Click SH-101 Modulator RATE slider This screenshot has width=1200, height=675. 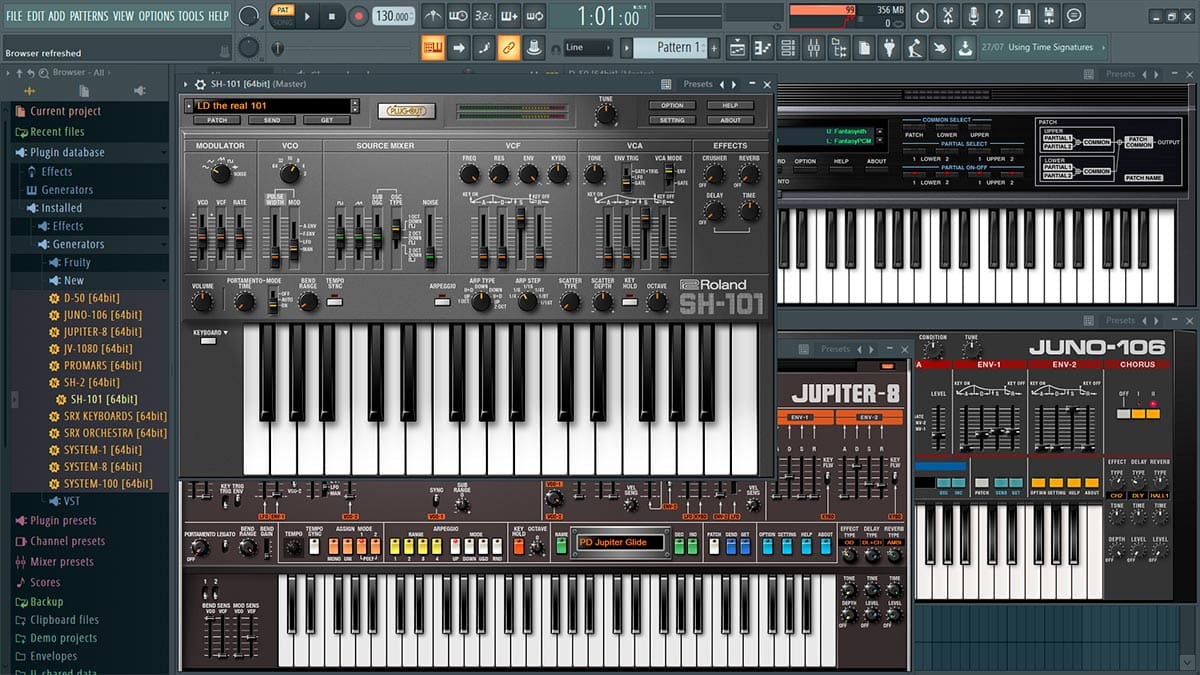pyautogui.click(x=240, y=238)
